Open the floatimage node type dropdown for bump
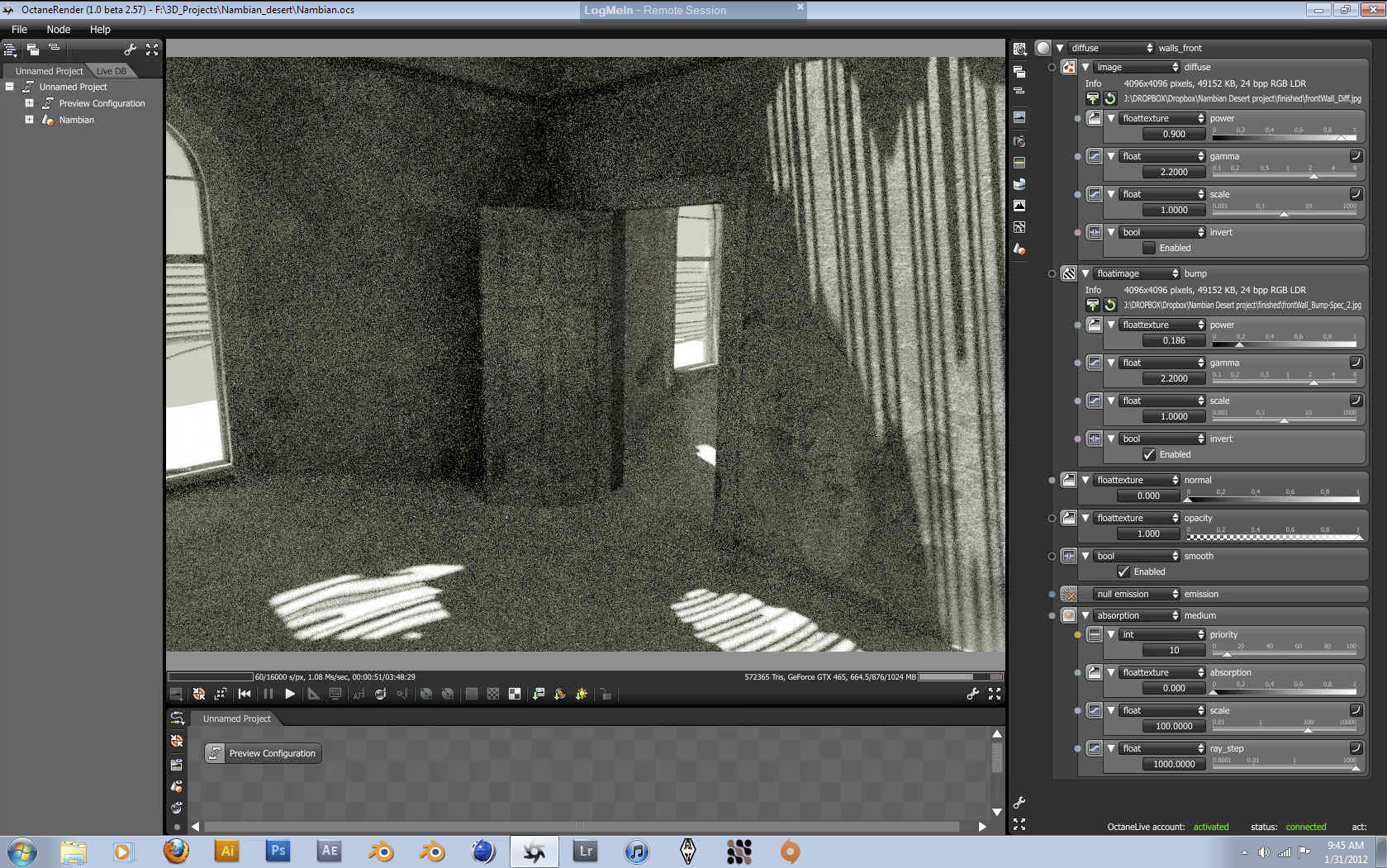 tap(1137, 273)
